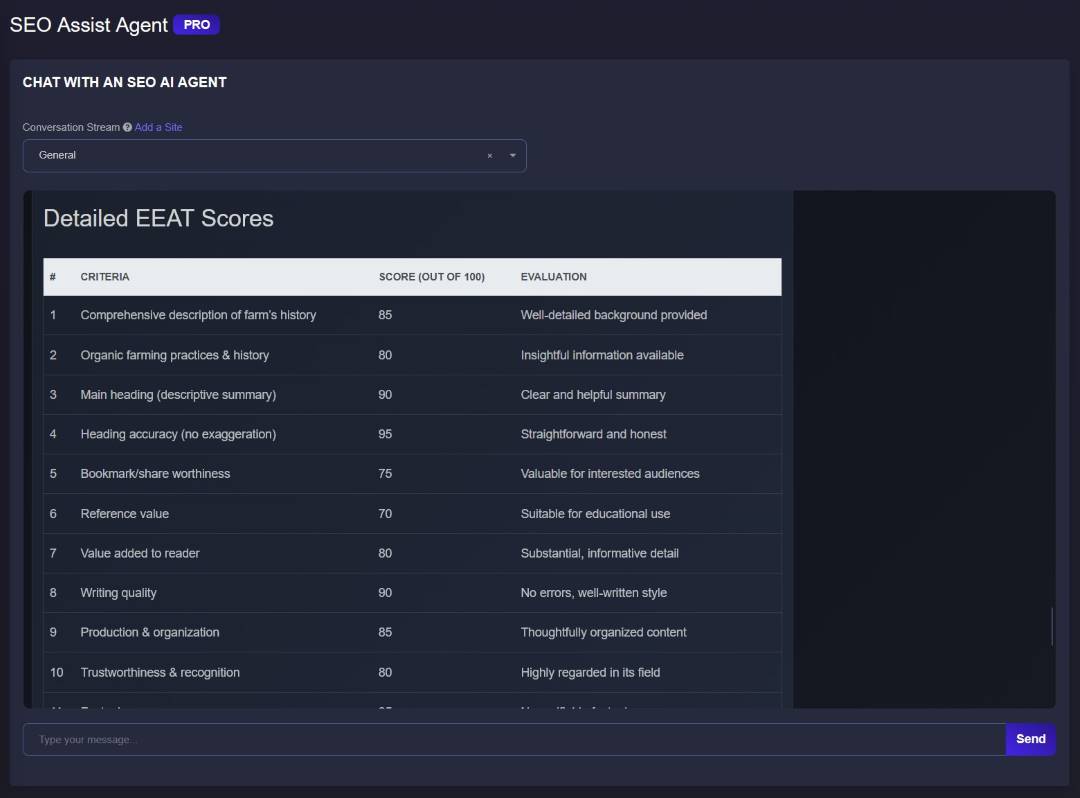This screenshot has width=1080, height=798.
Task: Click 'Value added to reader' cell
Action: (140, 553)
